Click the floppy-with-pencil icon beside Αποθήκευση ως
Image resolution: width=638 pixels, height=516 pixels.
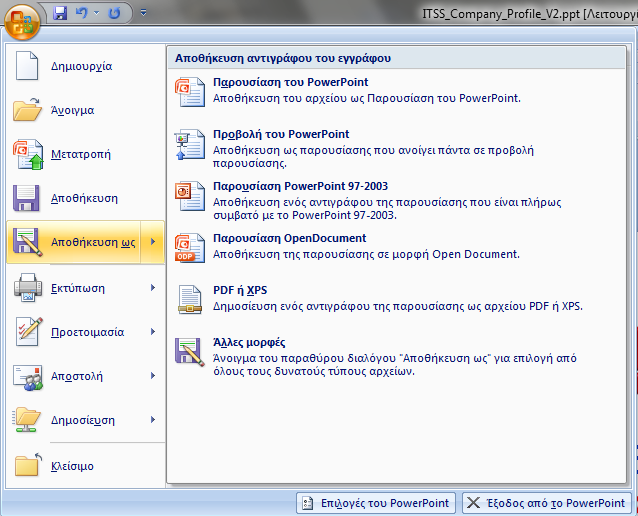[27, 242]
